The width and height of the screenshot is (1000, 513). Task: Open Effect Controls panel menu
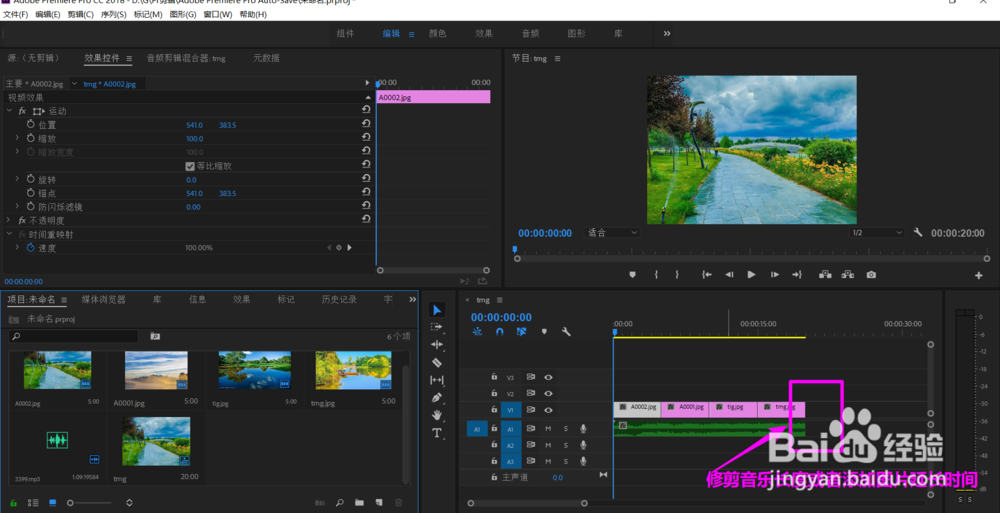pyautogui.click(x=129, y=59)
